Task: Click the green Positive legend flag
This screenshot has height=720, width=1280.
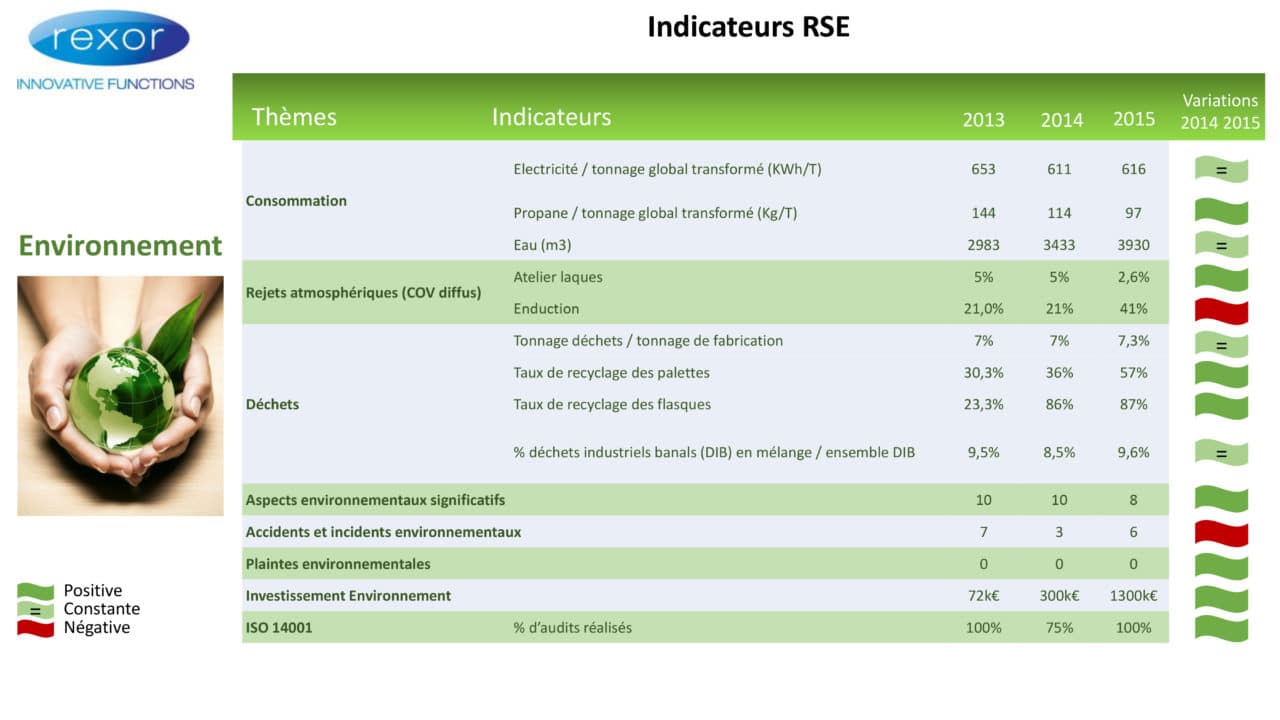Action: click(35, 591)
